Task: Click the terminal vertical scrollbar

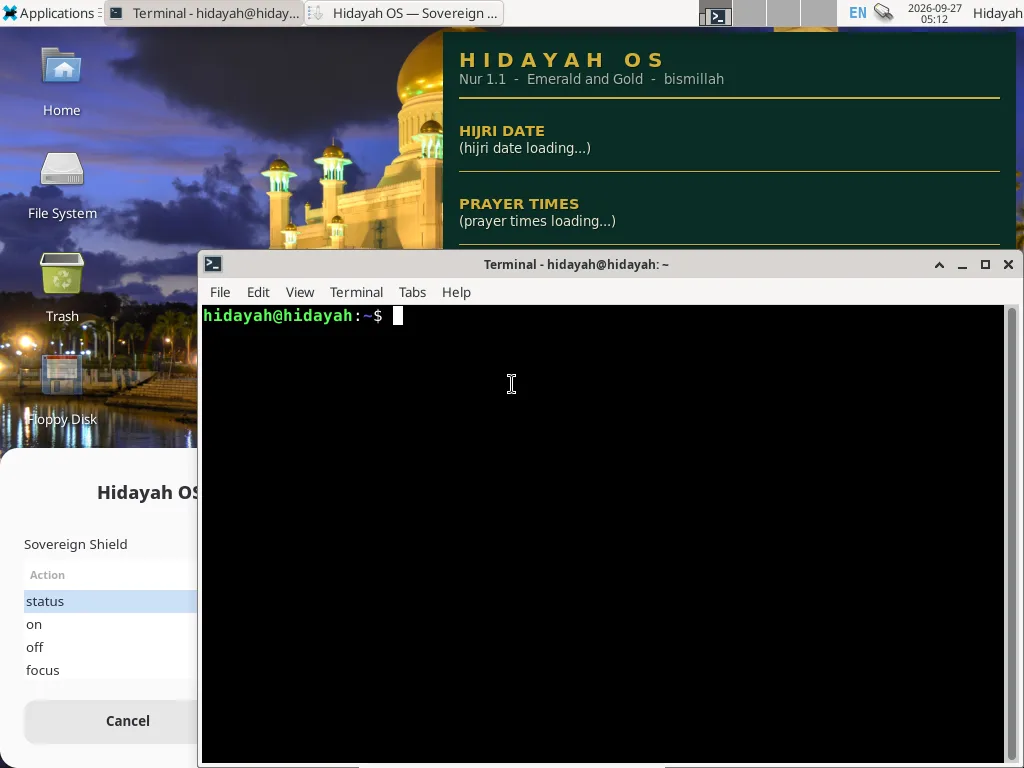Action: pos(1012,534)
